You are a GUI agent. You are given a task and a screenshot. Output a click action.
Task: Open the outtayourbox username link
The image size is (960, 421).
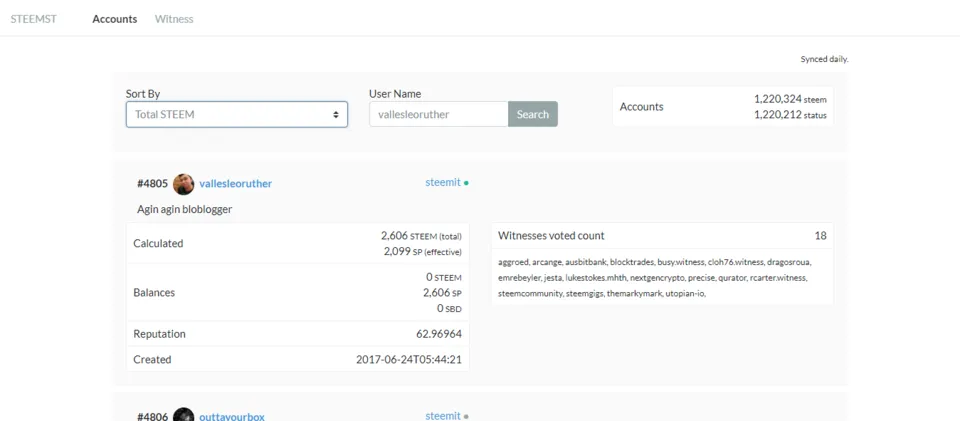(x=232, y=417)
